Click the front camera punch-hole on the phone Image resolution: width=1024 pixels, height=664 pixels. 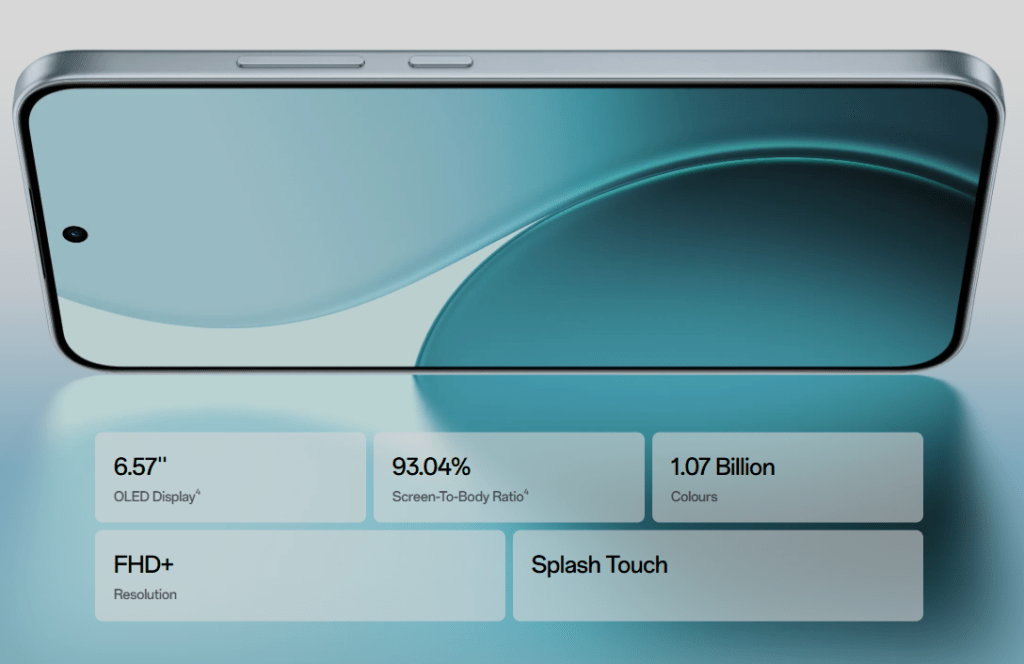(75, 234)
